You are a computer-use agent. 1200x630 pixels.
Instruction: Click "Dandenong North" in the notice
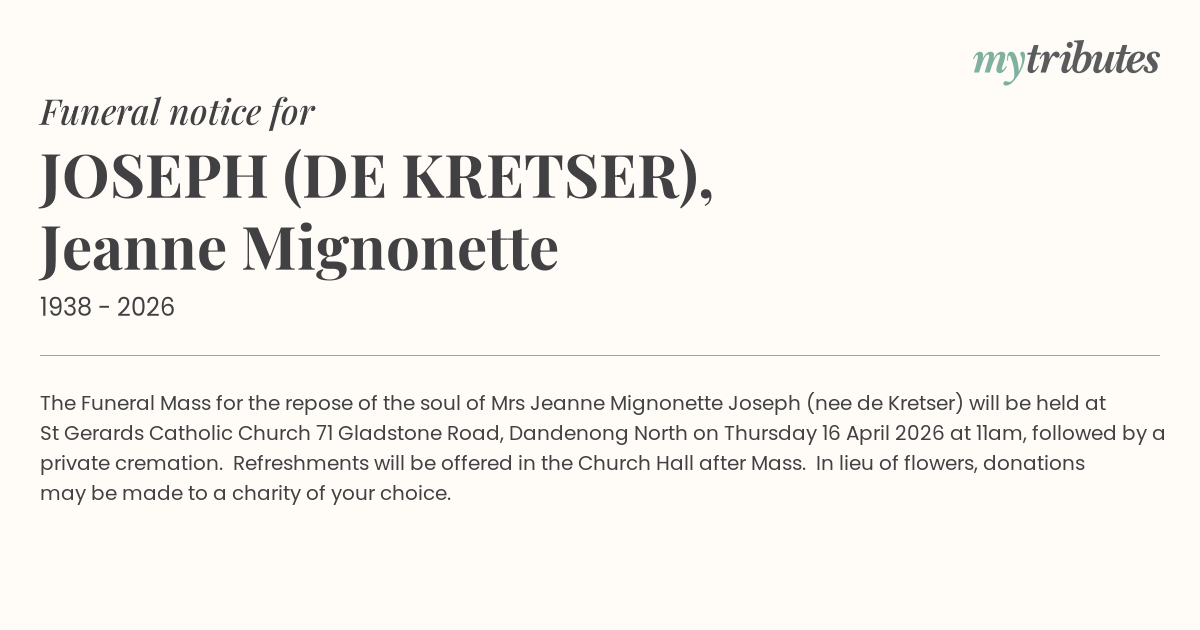click(598, 433)
